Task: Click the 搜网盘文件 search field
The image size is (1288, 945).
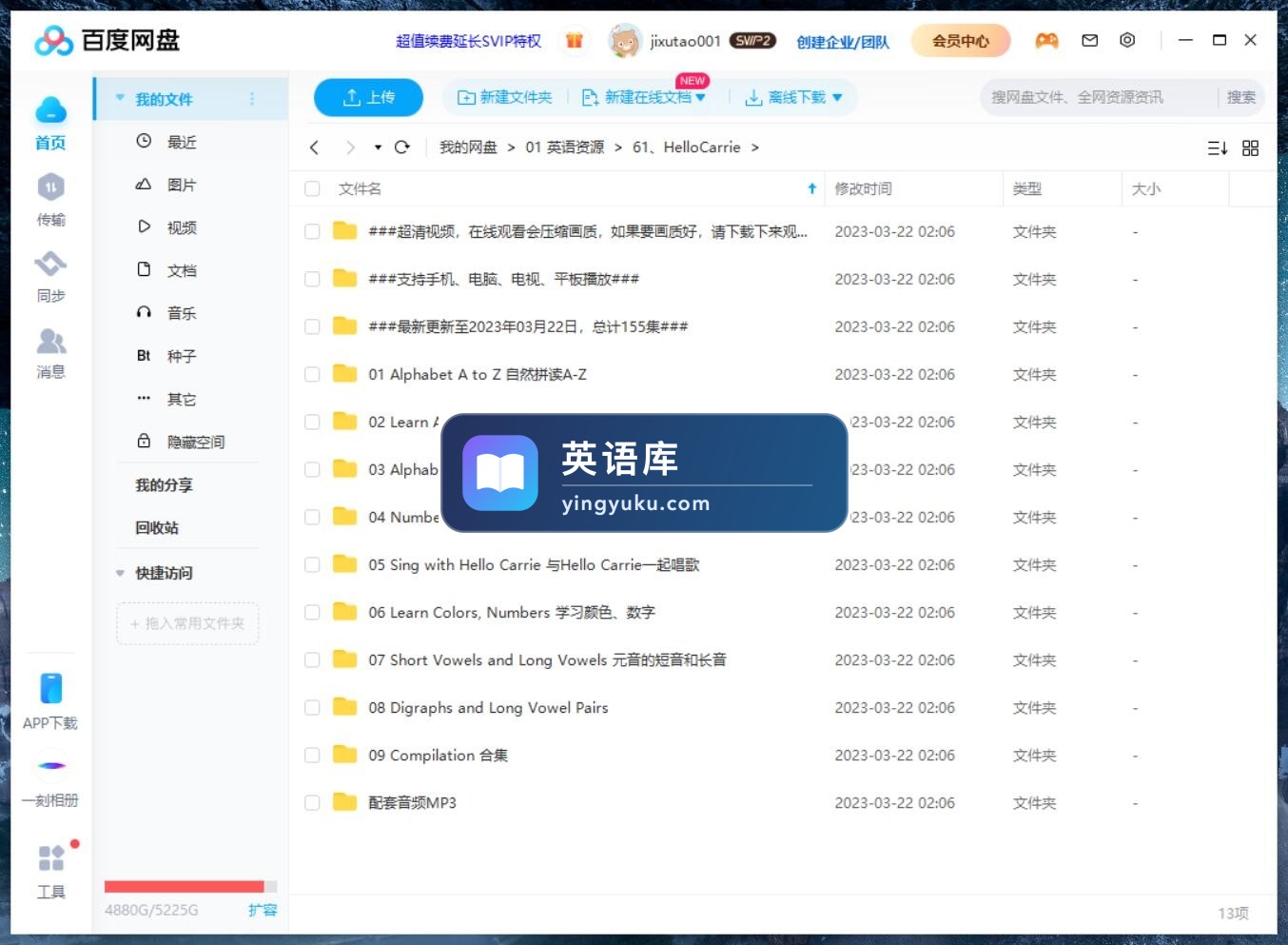Action: tap(1099, 97)
